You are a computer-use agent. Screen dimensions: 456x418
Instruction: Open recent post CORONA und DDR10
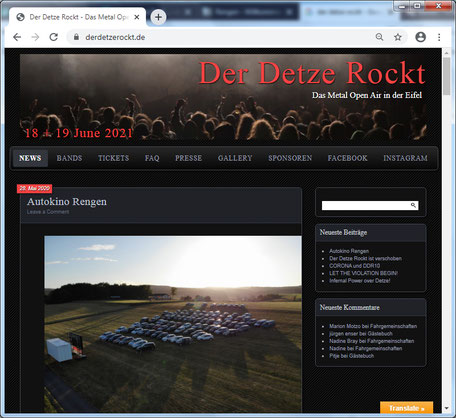(354, 266)
